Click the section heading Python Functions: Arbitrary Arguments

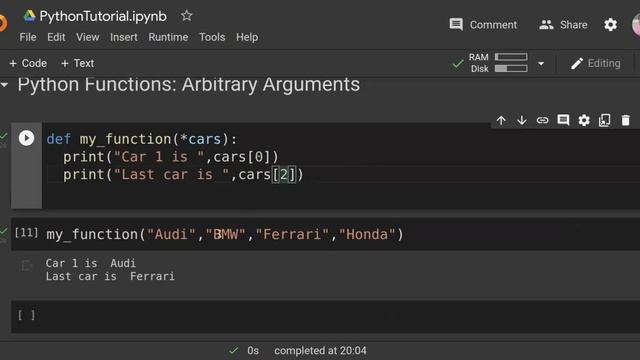coord(189,84)
